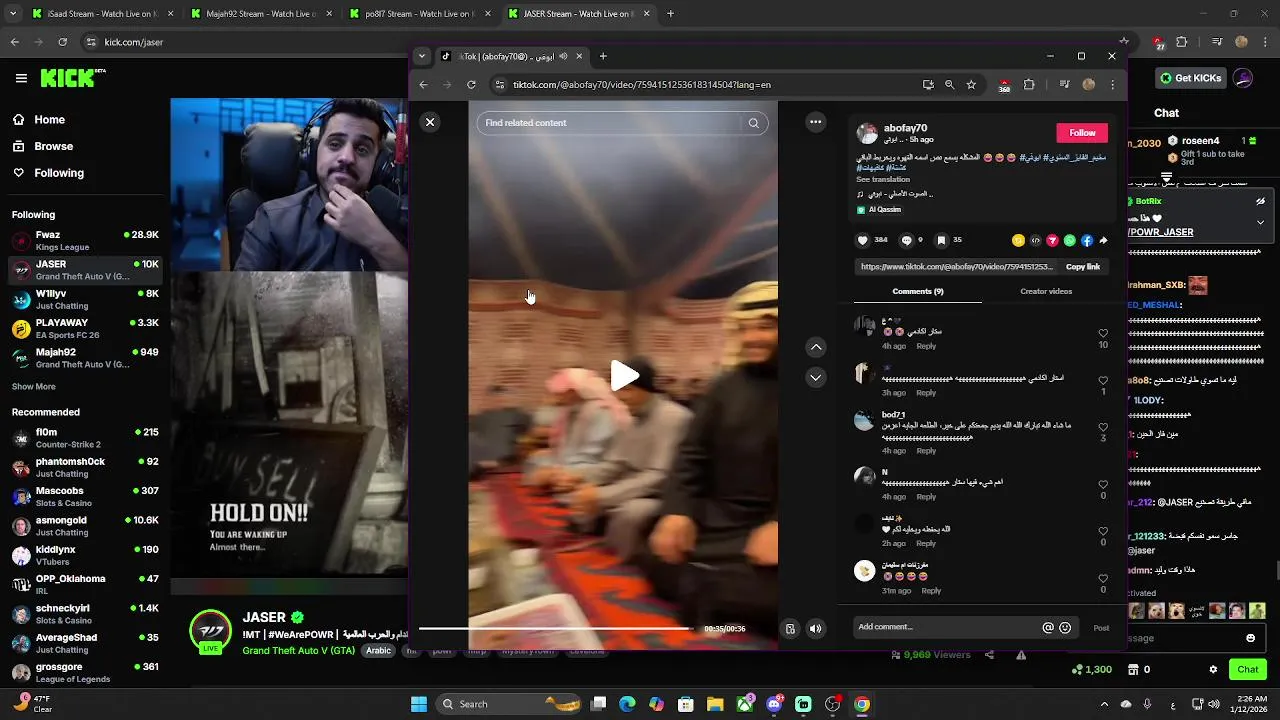This screenshot has height=720, width=1280.
Task: Open Discord from the taskbar
Action: pyautogui.click(x=774, y=704)
